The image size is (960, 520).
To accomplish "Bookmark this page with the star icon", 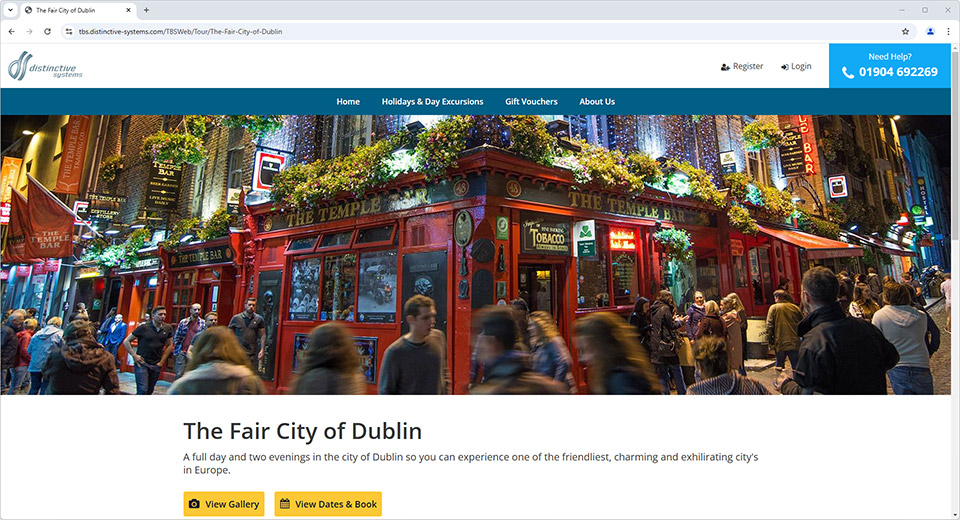I will (905, 31).
